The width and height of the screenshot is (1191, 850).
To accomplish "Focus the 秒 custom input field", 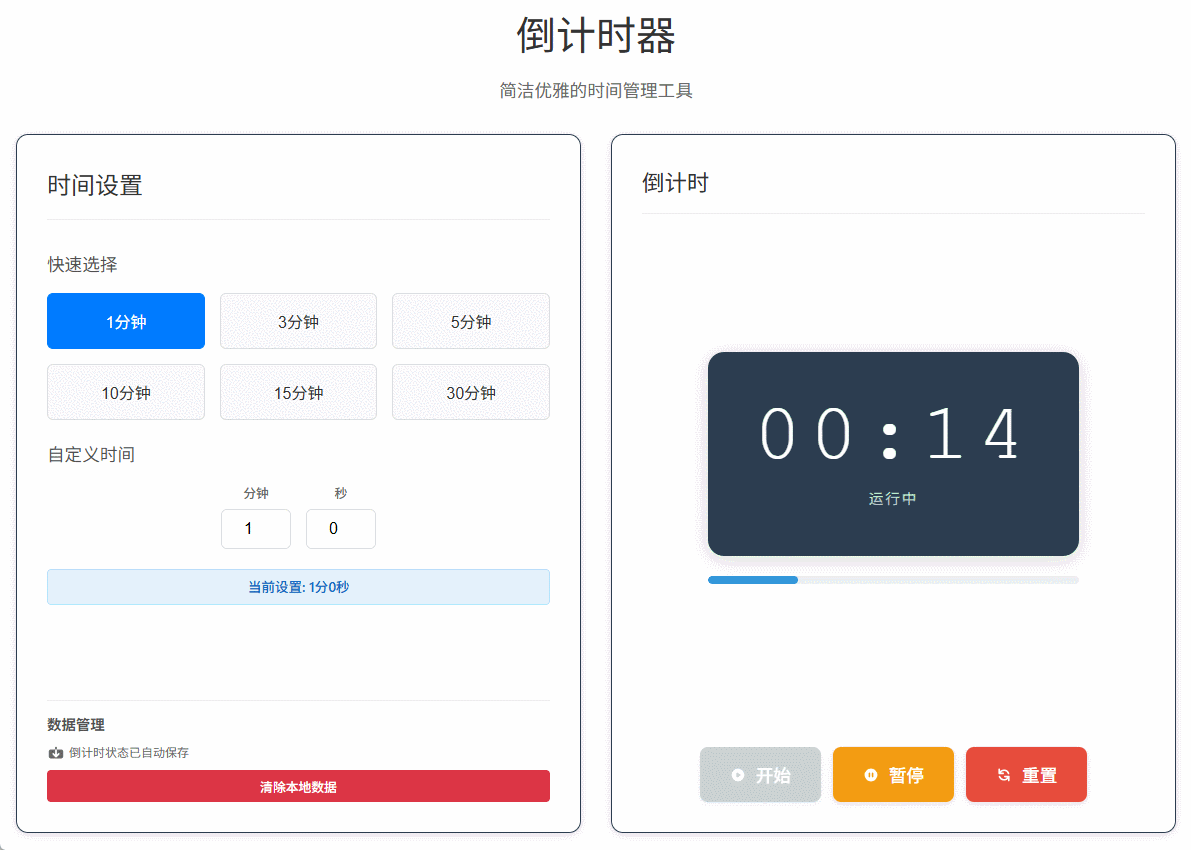I will pyautogui.click(x=340, y=529).
